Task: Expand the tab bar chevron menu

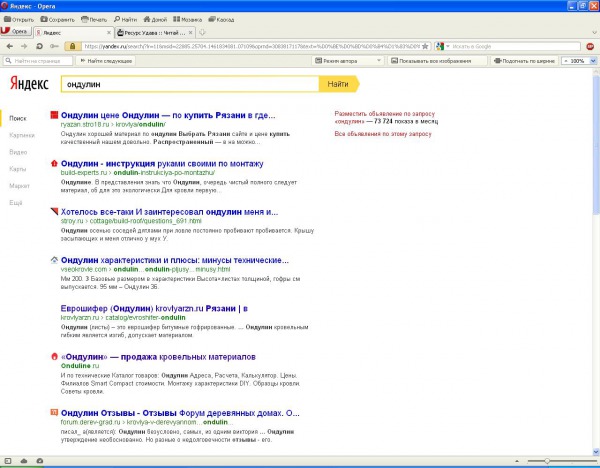Action: [594, 33]
